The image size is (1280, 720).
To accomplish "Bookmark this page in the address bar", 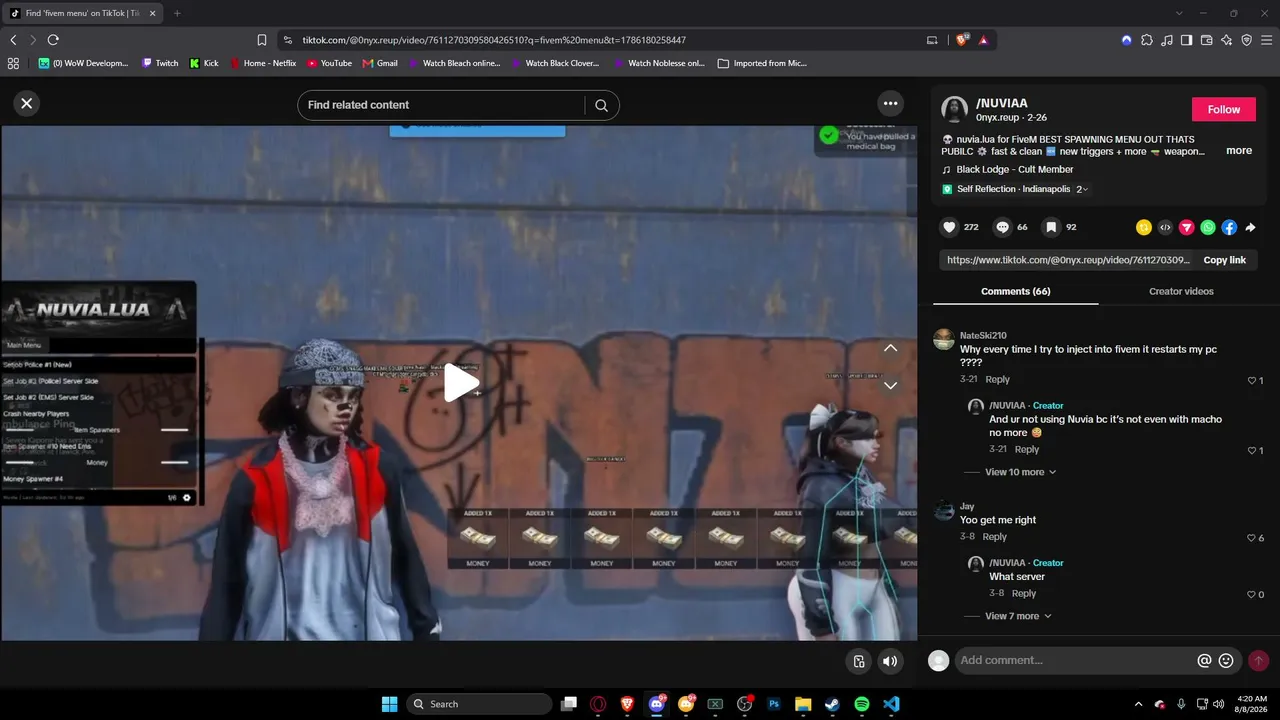I will click(x=262, y=40).
